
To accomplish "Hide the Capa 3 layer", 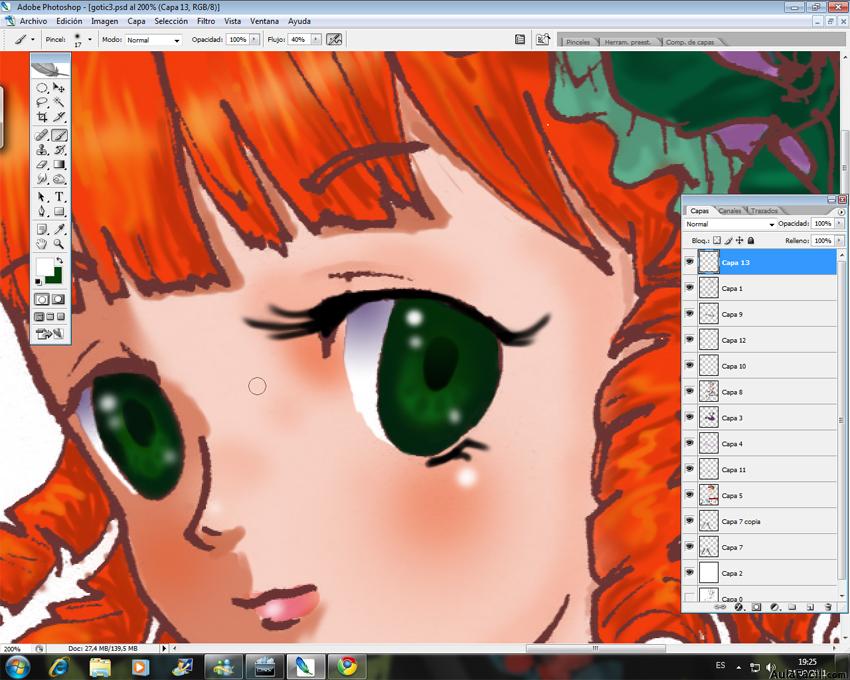I will [690, 418].
